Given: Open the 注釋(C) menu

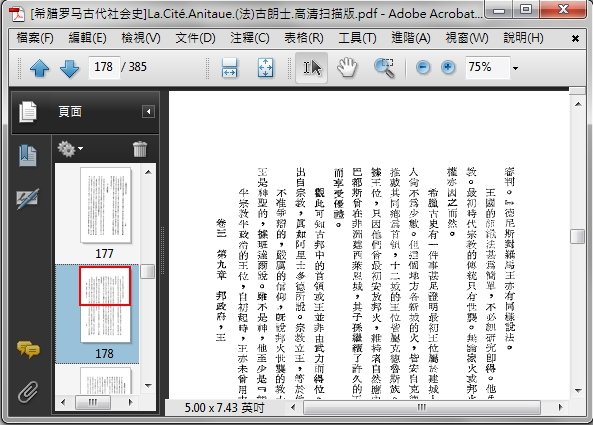Looking at the screenshot, I should [x=250, y=38].
